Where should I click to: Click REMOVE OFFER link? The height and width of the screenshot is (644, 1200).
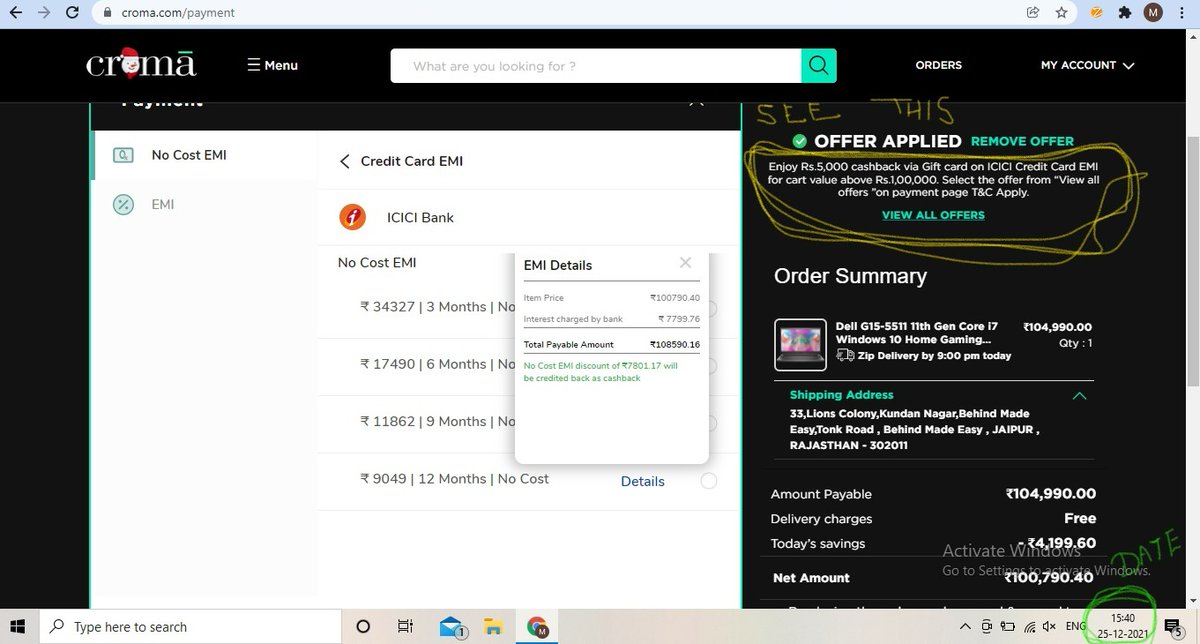tap(1022, 141)
